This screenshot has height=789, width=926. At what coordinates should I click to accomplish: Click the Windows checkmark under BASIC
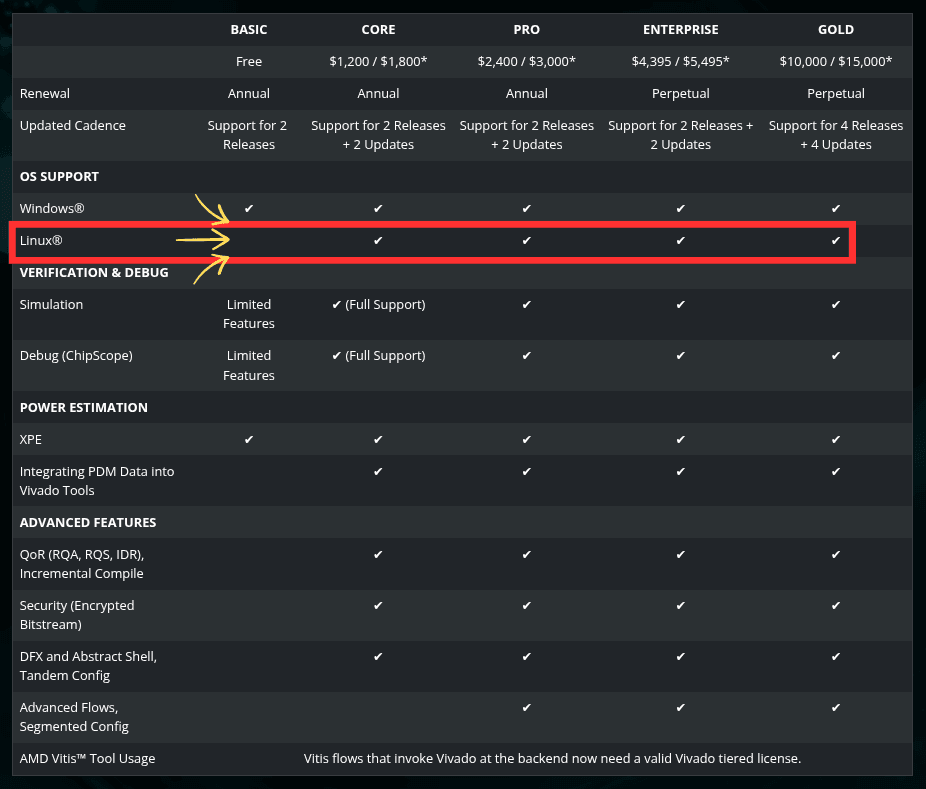pyautogui.click(x=249, y=208)
